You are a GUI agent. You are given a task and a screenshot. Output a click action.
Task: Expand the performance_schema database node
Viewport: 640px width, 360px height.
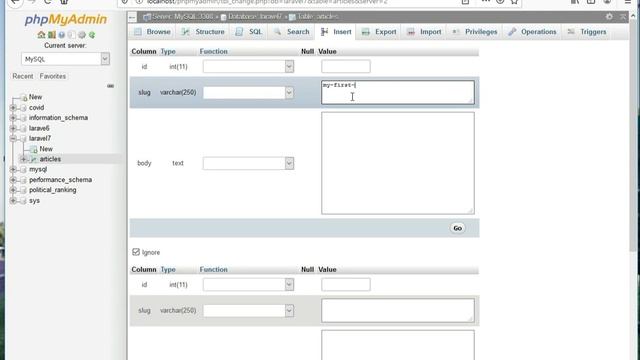13,180
